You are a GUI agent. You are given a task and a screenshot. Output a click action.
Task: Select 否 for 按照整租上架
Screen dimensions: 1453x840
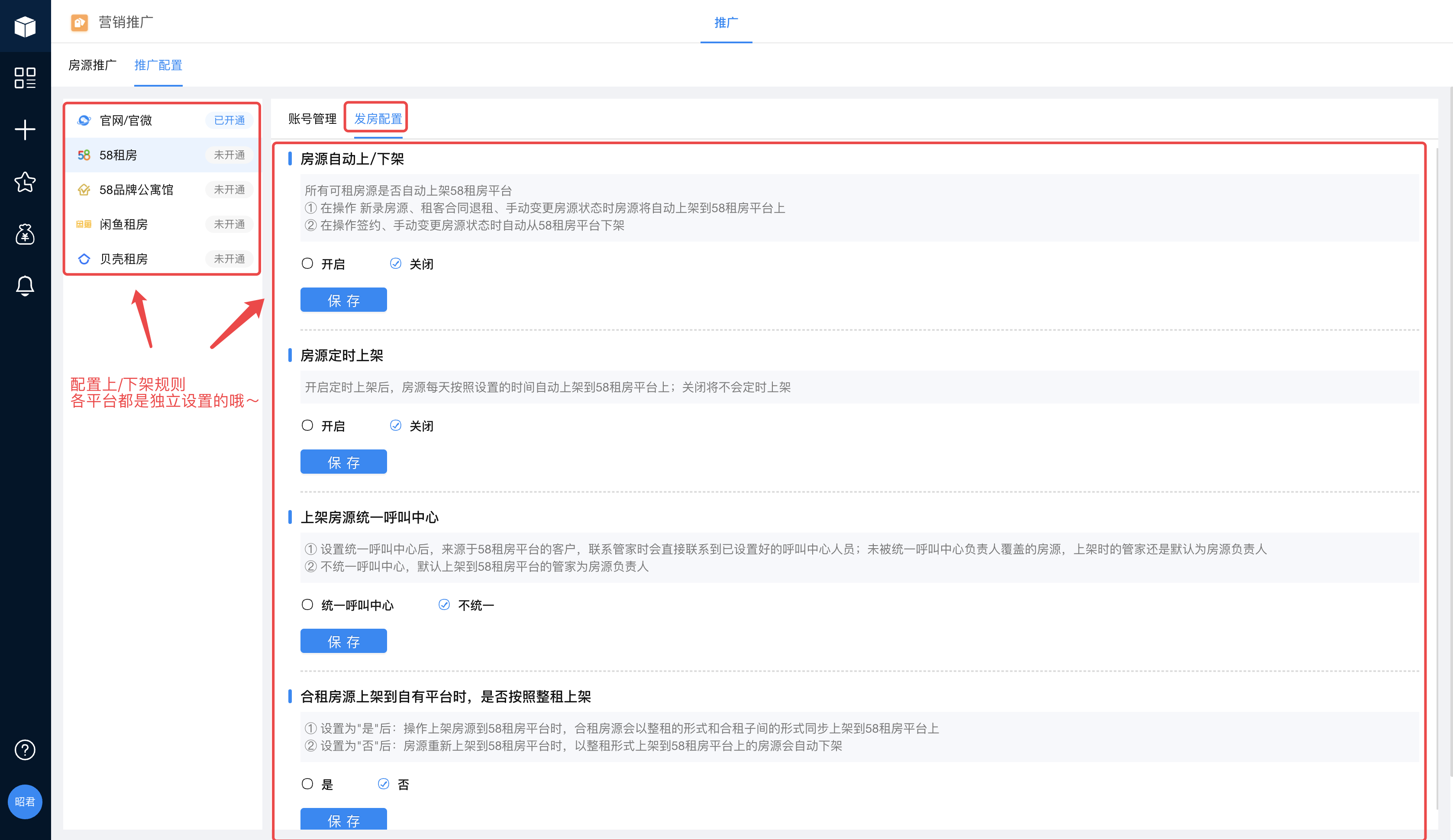click(x=384, y=784)
